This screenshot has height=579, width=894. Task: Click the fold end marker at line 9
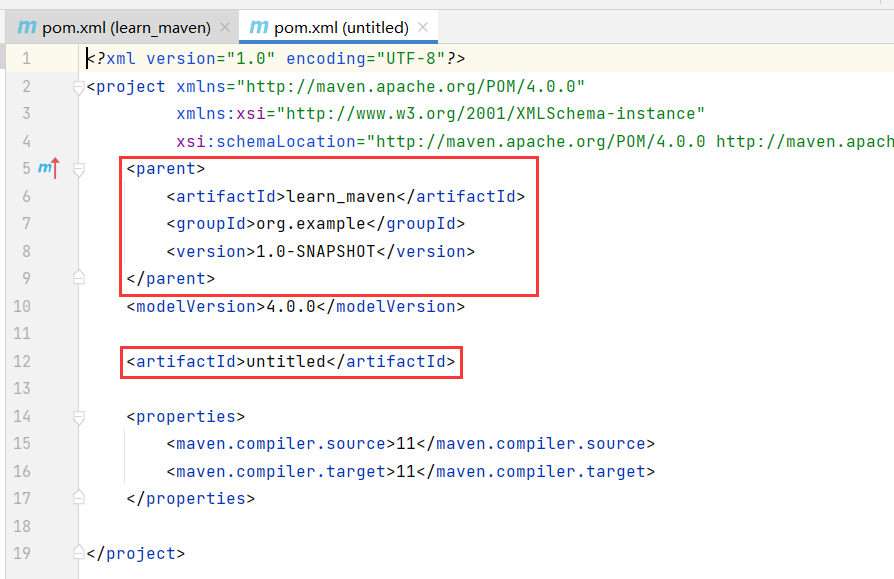point(79,278)
